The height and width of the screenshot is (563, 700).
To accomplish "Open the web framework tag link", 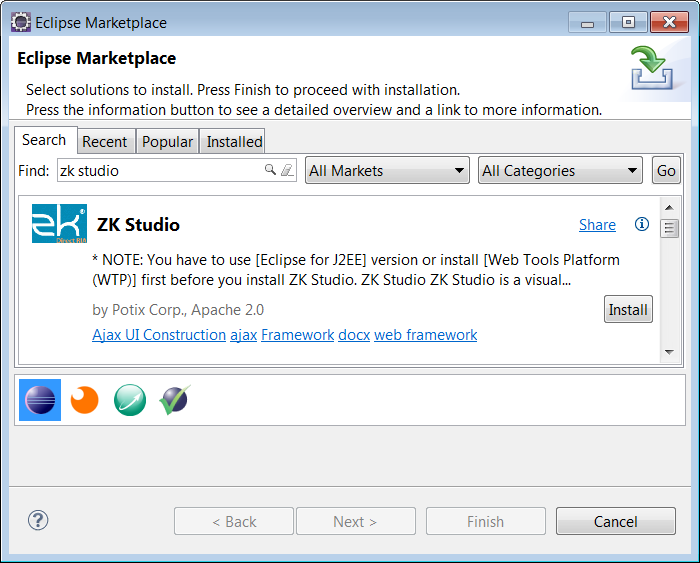I will click(425, 335).
